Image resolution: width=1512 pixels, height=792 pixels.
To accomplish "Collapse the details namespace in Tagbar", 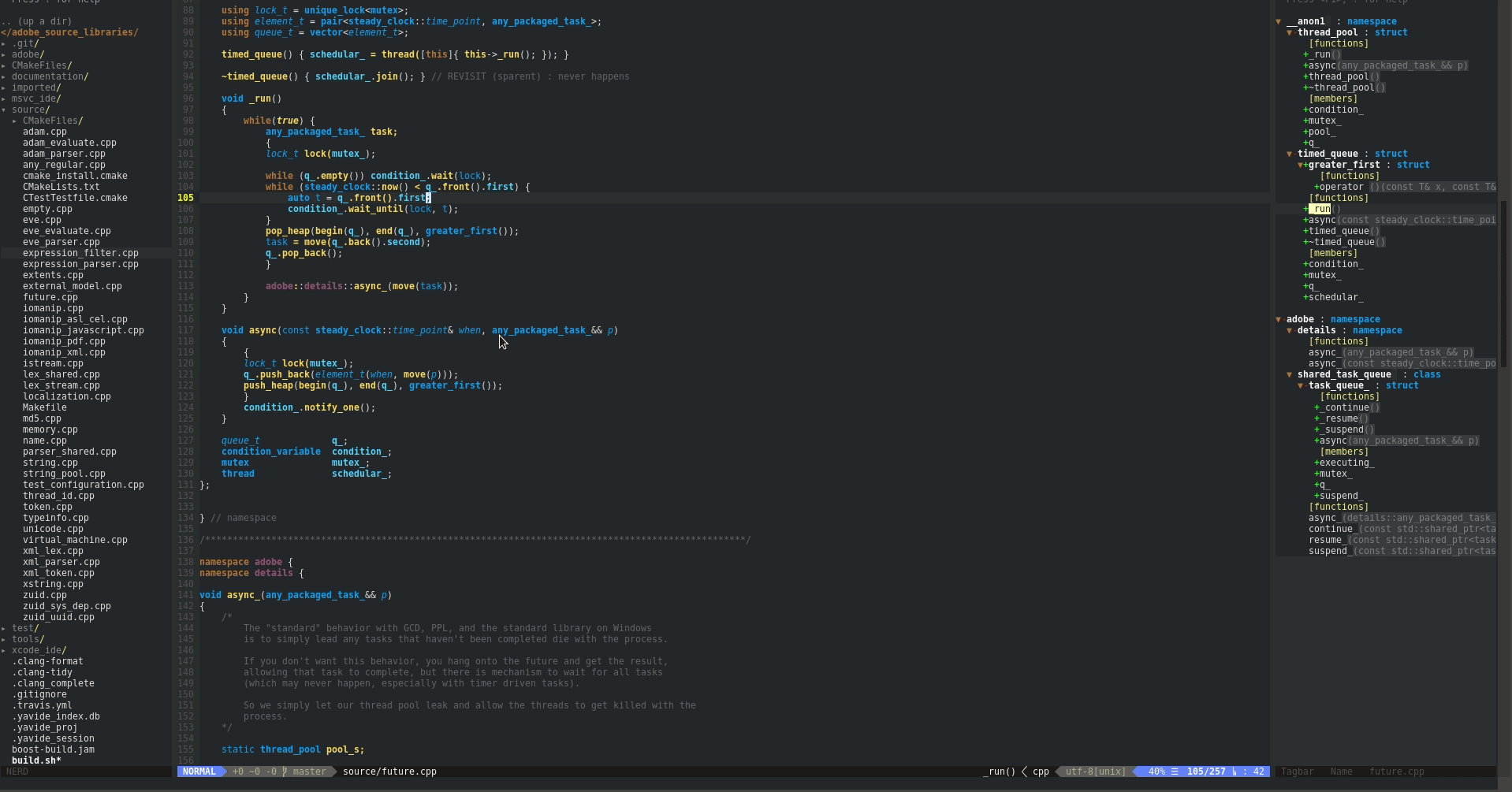I will pos(1290,330).
